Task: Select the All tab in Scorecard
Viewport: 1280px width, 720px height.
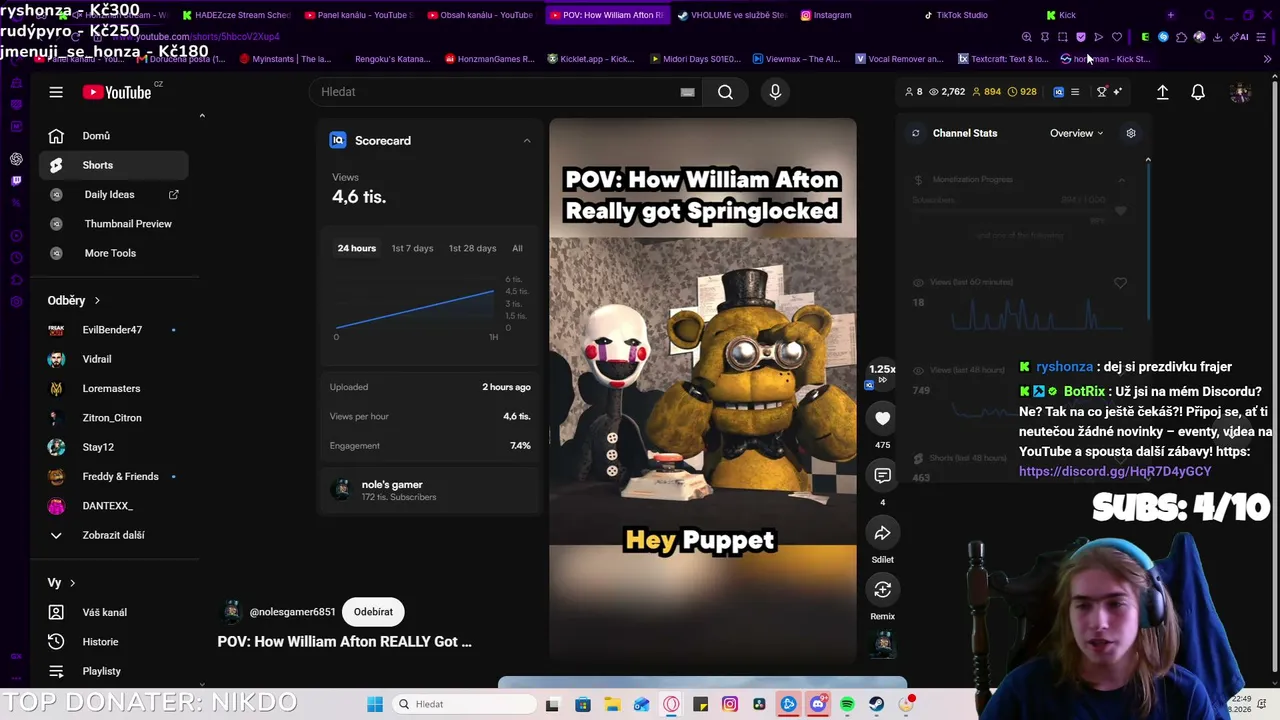Action: click(517, 248)
